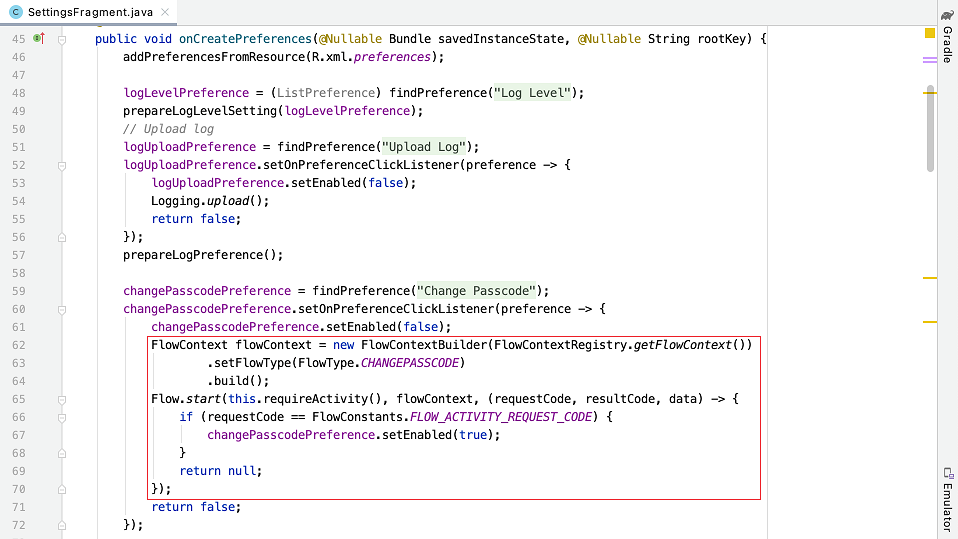Image resolution: width=958 pixels, height=539 pixels.
Task: Click line number 62 in the gutter
Action: pyautogui.click(x=18, y=345)
